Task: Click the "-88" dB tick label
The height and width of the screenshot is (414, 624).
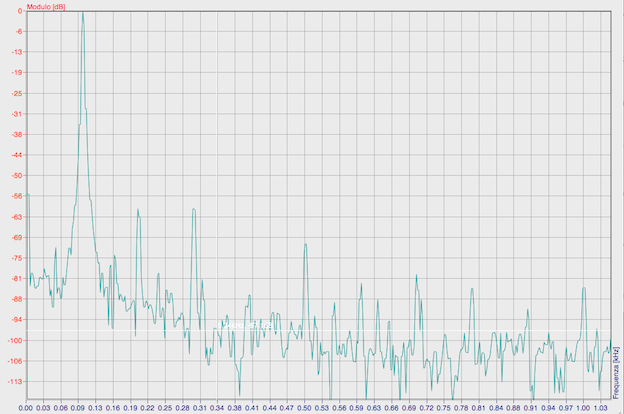Action: coord(18,299)
